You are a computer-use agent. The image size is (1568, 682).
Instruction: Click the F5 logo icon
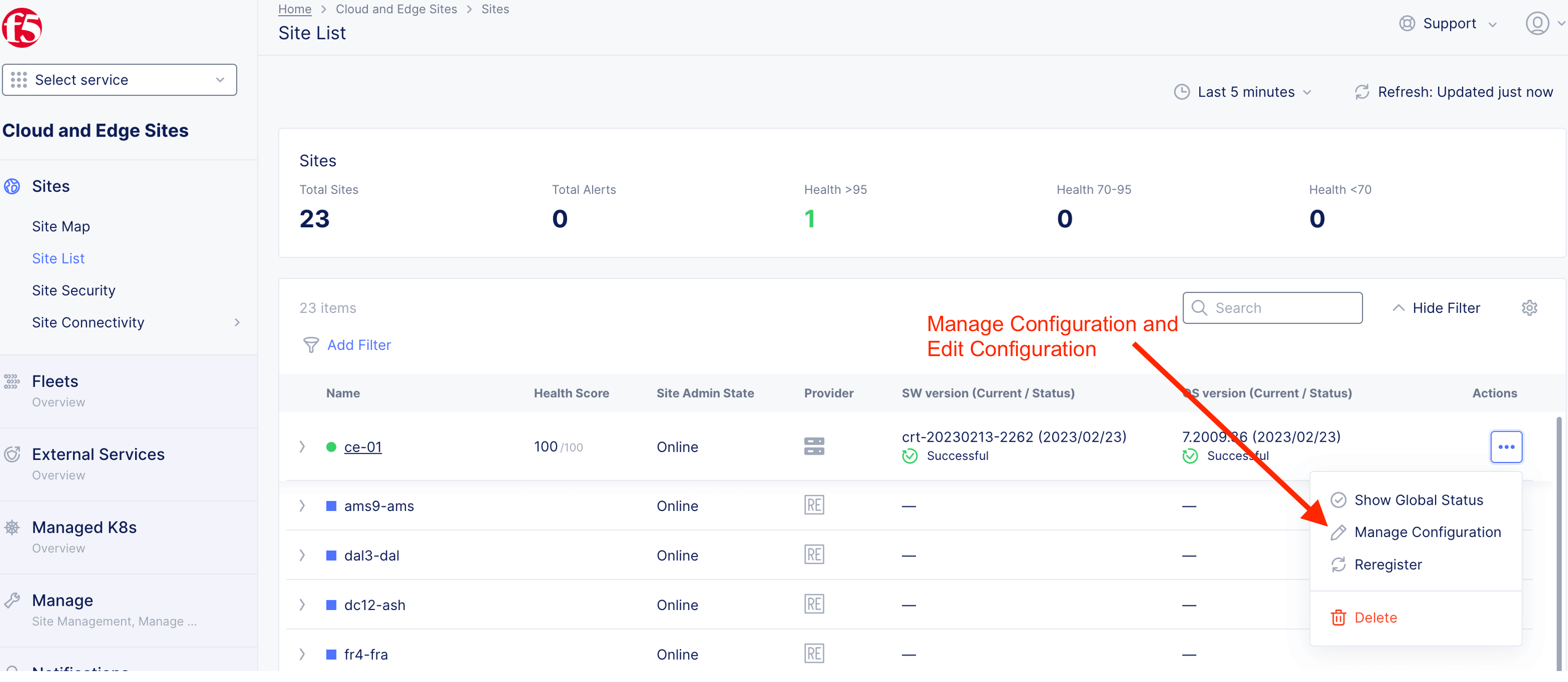tap(22, 28)
